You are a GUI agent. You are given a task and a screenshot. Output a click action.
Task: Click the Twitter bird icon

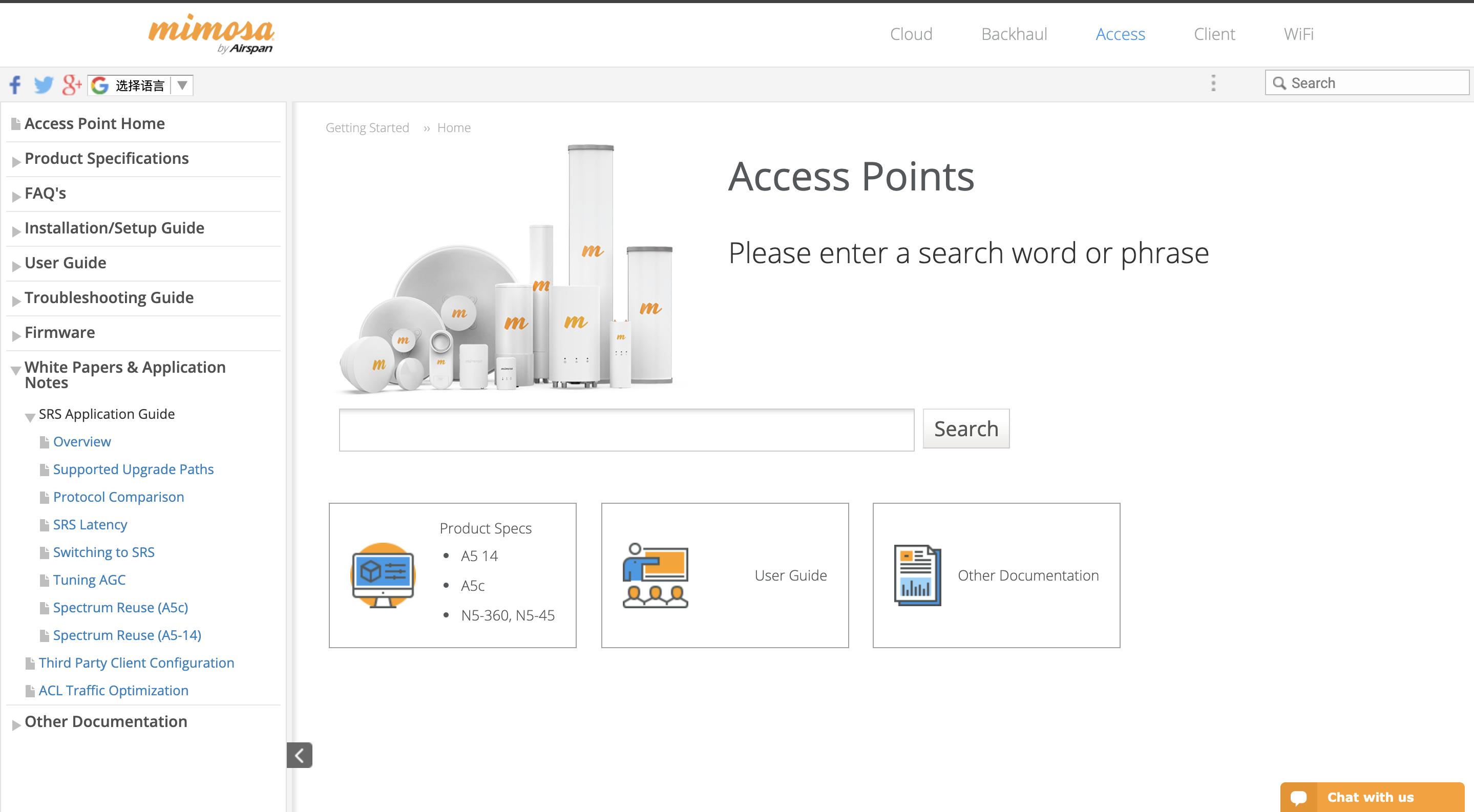pyautogui.click(x=43, y=84)
